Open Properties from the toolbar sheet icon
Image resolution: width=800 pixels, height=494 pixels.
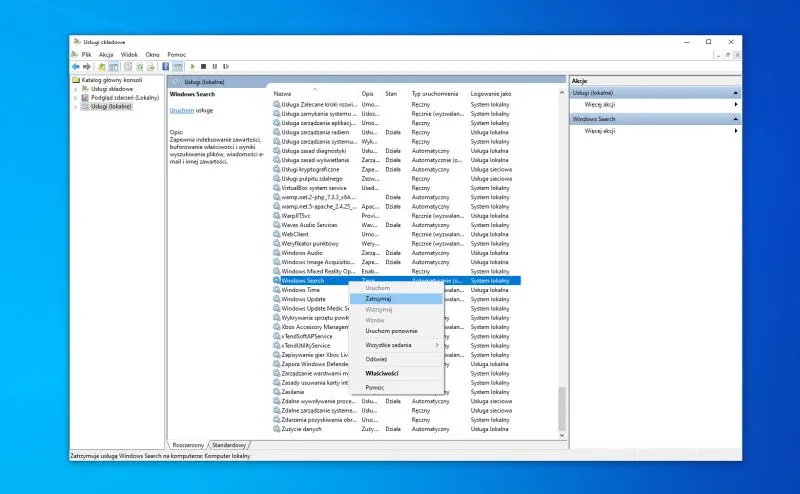tap(128, 67)
